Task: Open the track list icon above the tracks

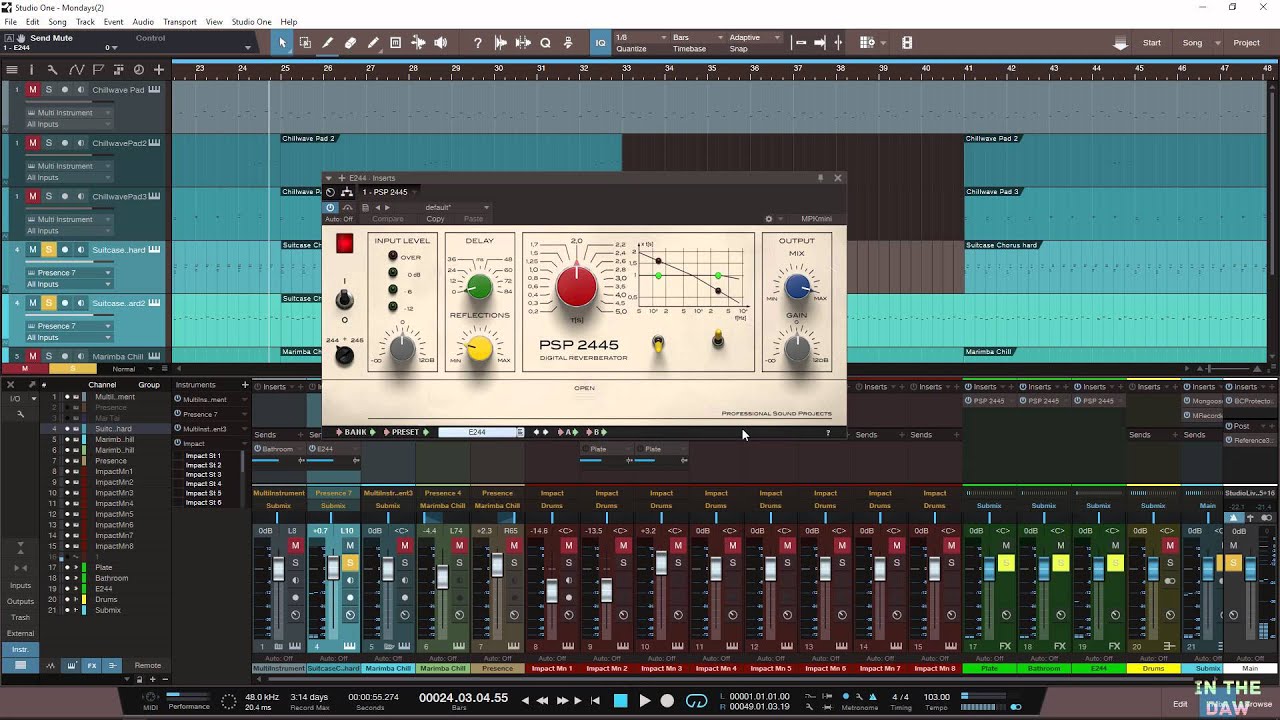Action: (12, 70)
